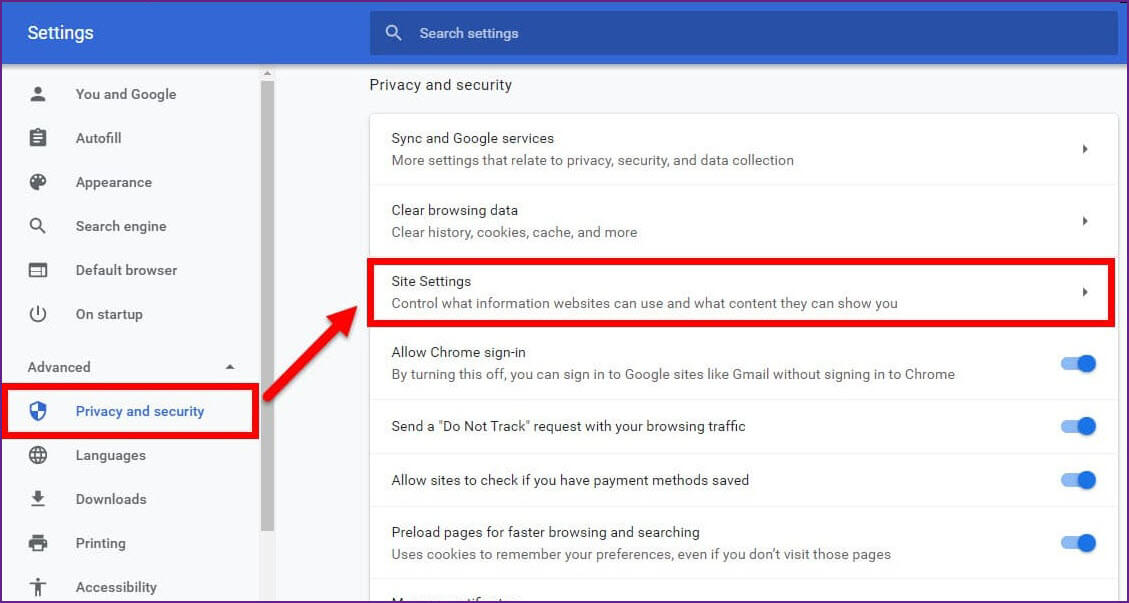The height and width of the screenshot is (603, 1129).
Task: Turn off payment methods check toggle
Action: tap(1078, 480)
